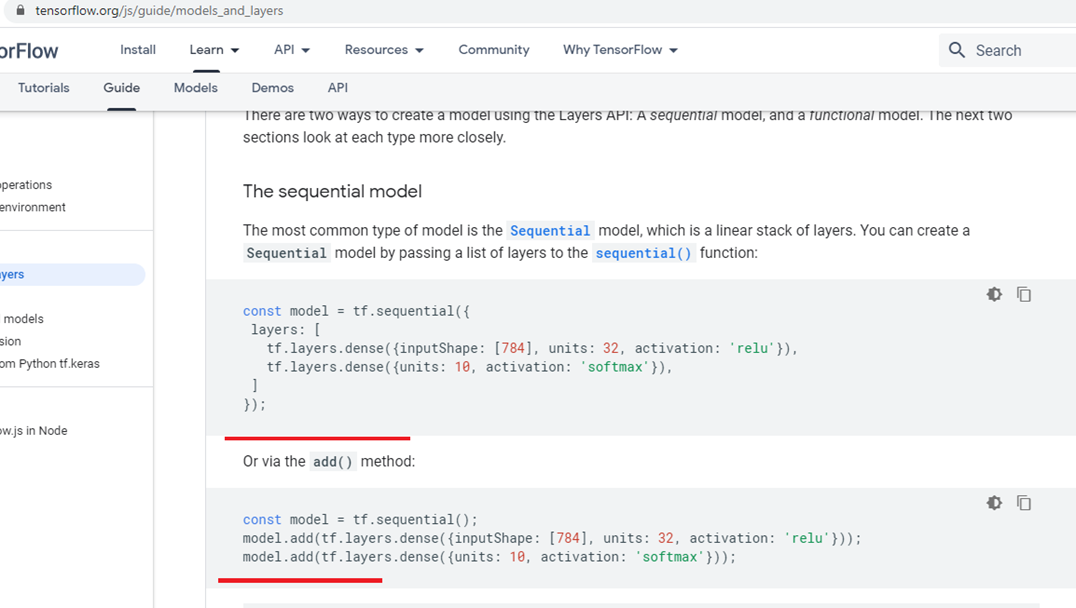Expand the Learn dropdown menu
Image resolution: width=1076 pixels, height=608 pixels.
[x=214, y=49]
